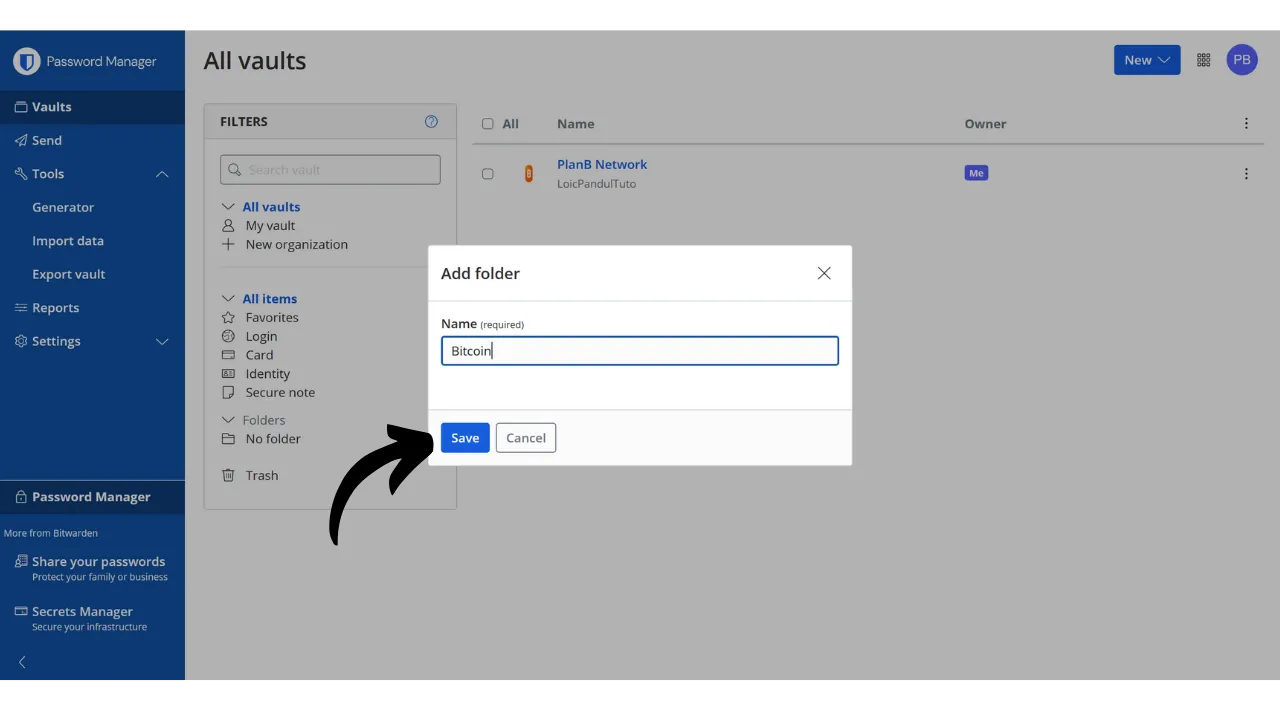The width and height of the screenshot is (1280, 711).
Task: Go to Send in the sidebar
Action: coord(46,141)
